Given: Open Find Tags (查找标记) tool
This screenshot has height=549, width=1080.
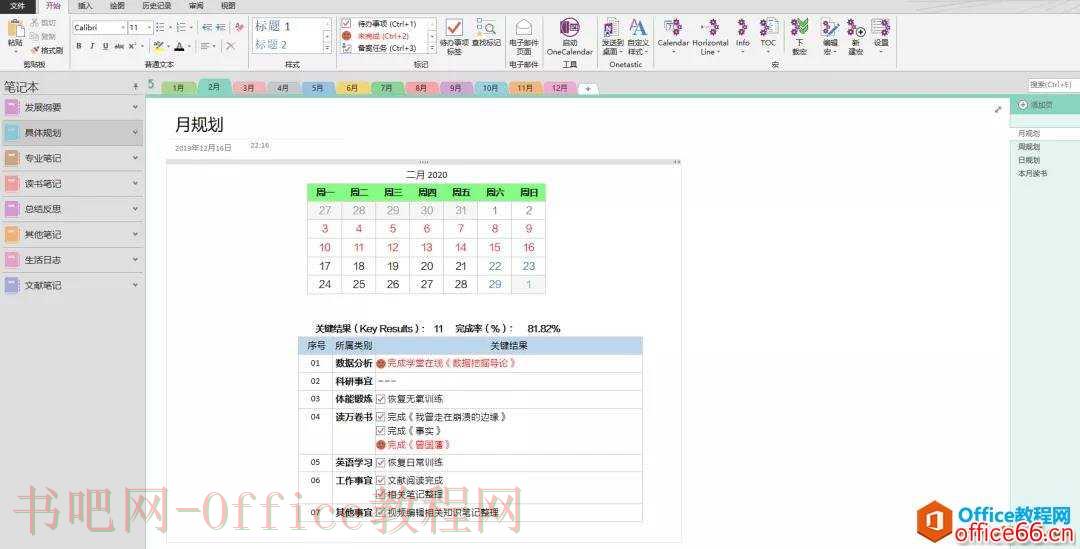Looking at the screenshot, I should coord(486,33).
